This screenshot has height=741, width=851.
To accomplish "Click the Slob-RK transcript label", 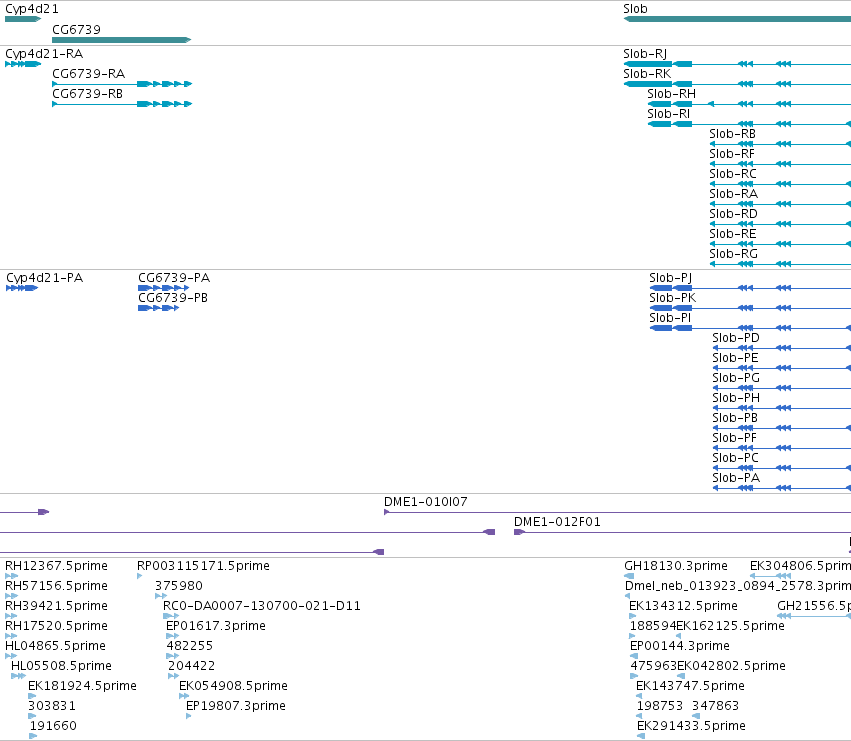I will click(647, 74).
